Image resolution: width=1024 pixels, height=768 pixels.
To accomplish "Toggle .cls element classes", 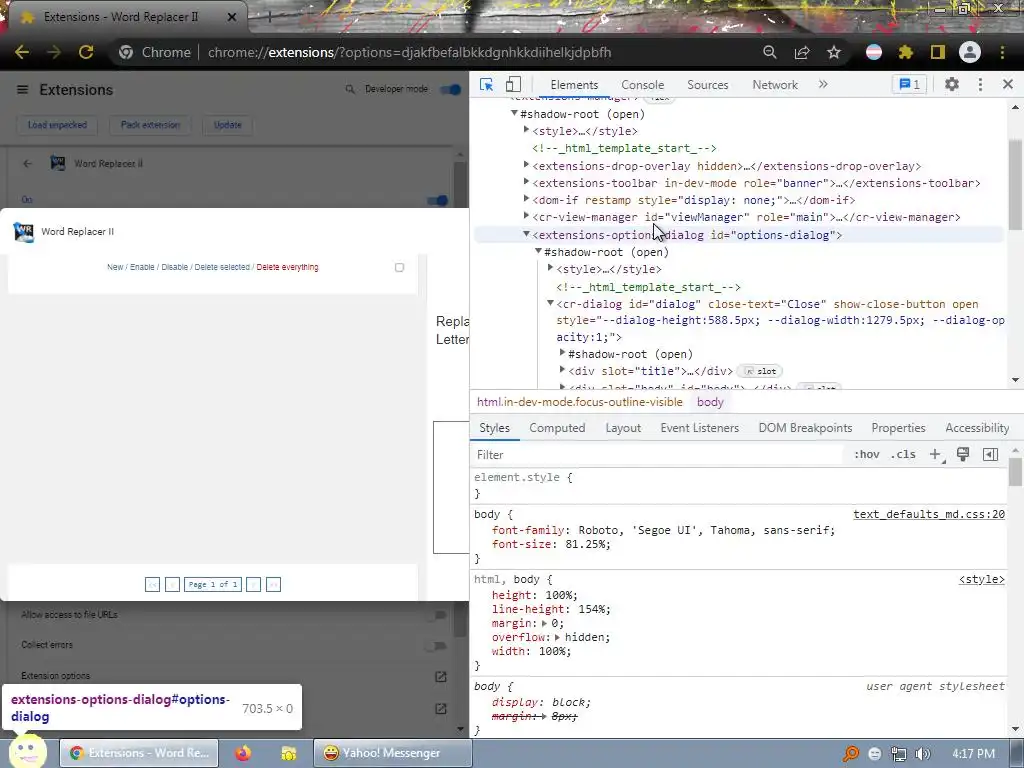I will pyautogui.click(x=903, y=455).
